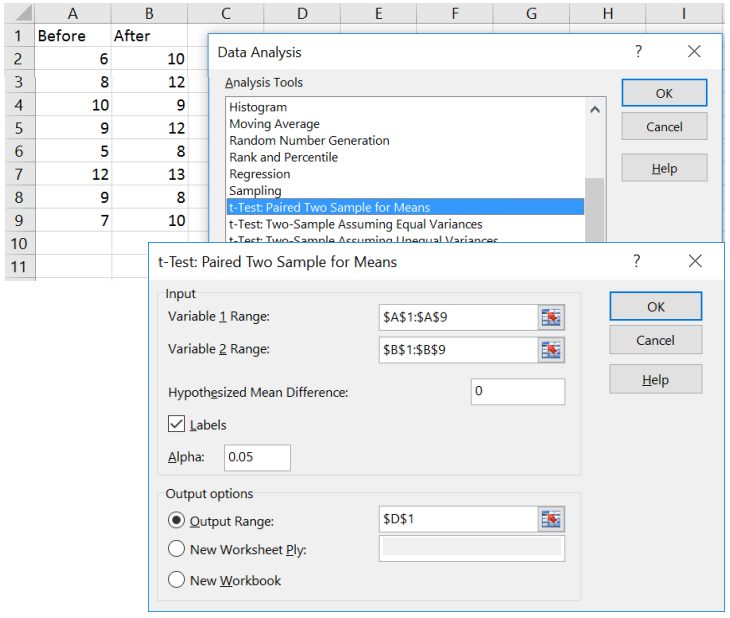Select column H header
This screenshot has height=618, width=730.
608,14
